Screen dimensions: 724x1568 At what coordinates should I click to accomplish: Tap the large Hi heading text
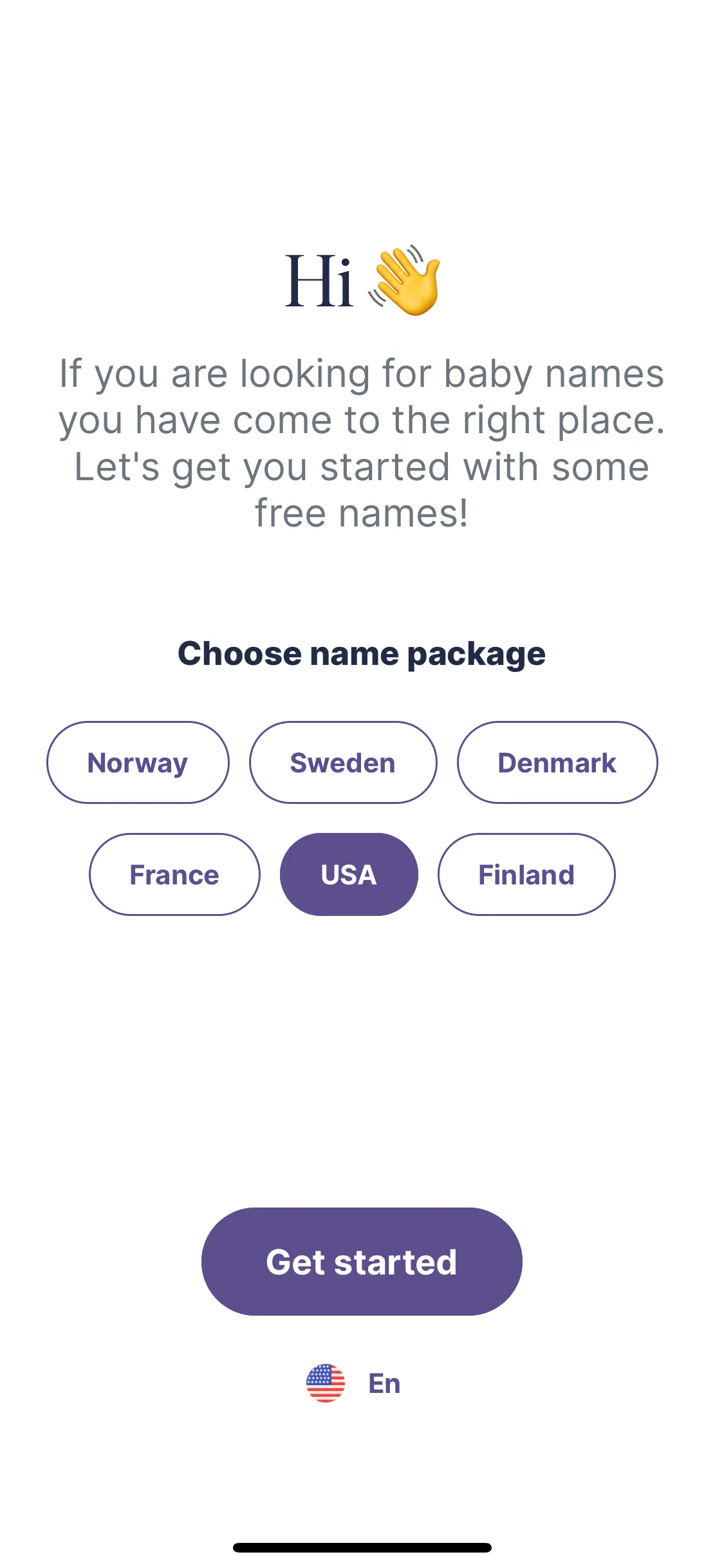click(319, 281)
